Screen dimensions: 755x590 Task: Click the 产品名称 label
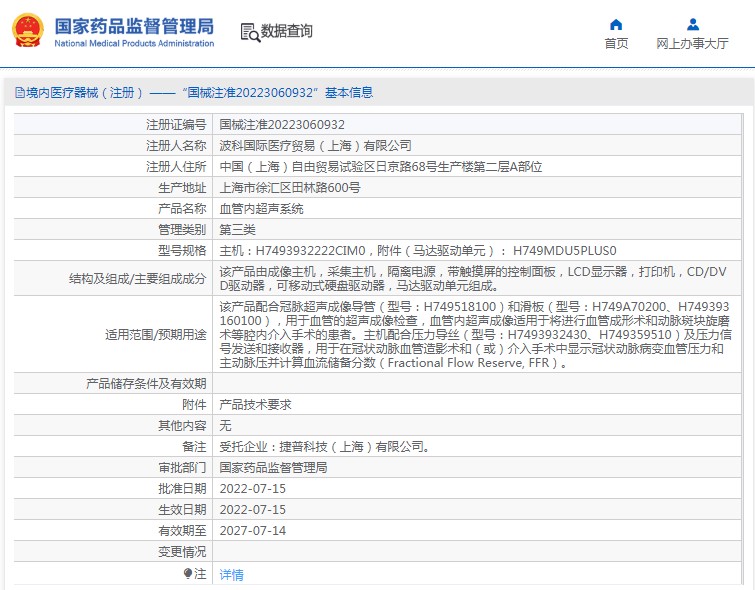(x=182, y=209)
